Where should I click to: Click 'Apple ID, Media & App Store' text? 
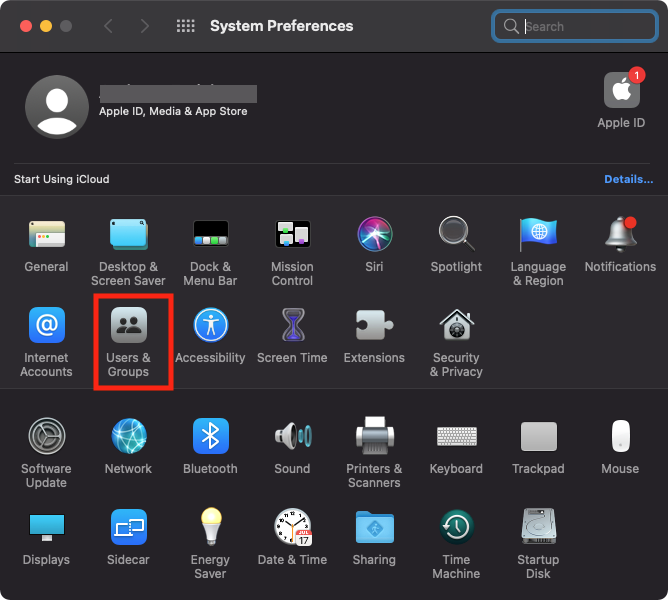[x=173, y=111]
